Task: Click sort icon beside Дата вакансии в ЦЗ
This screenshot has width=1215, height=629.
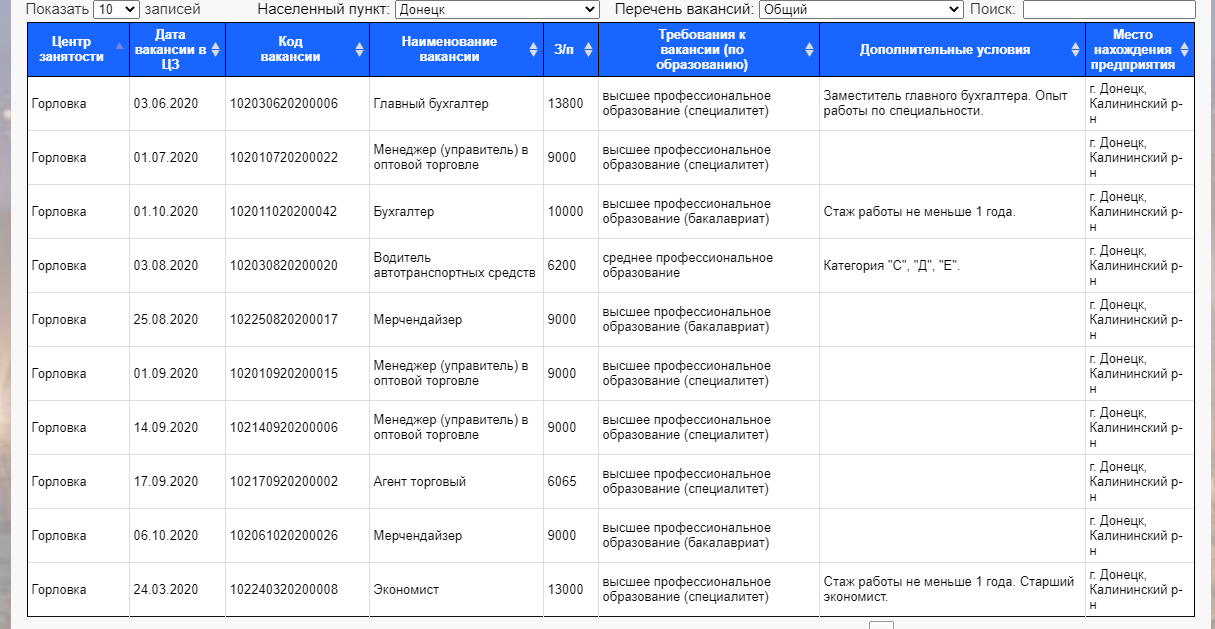Action: point(216,49)
